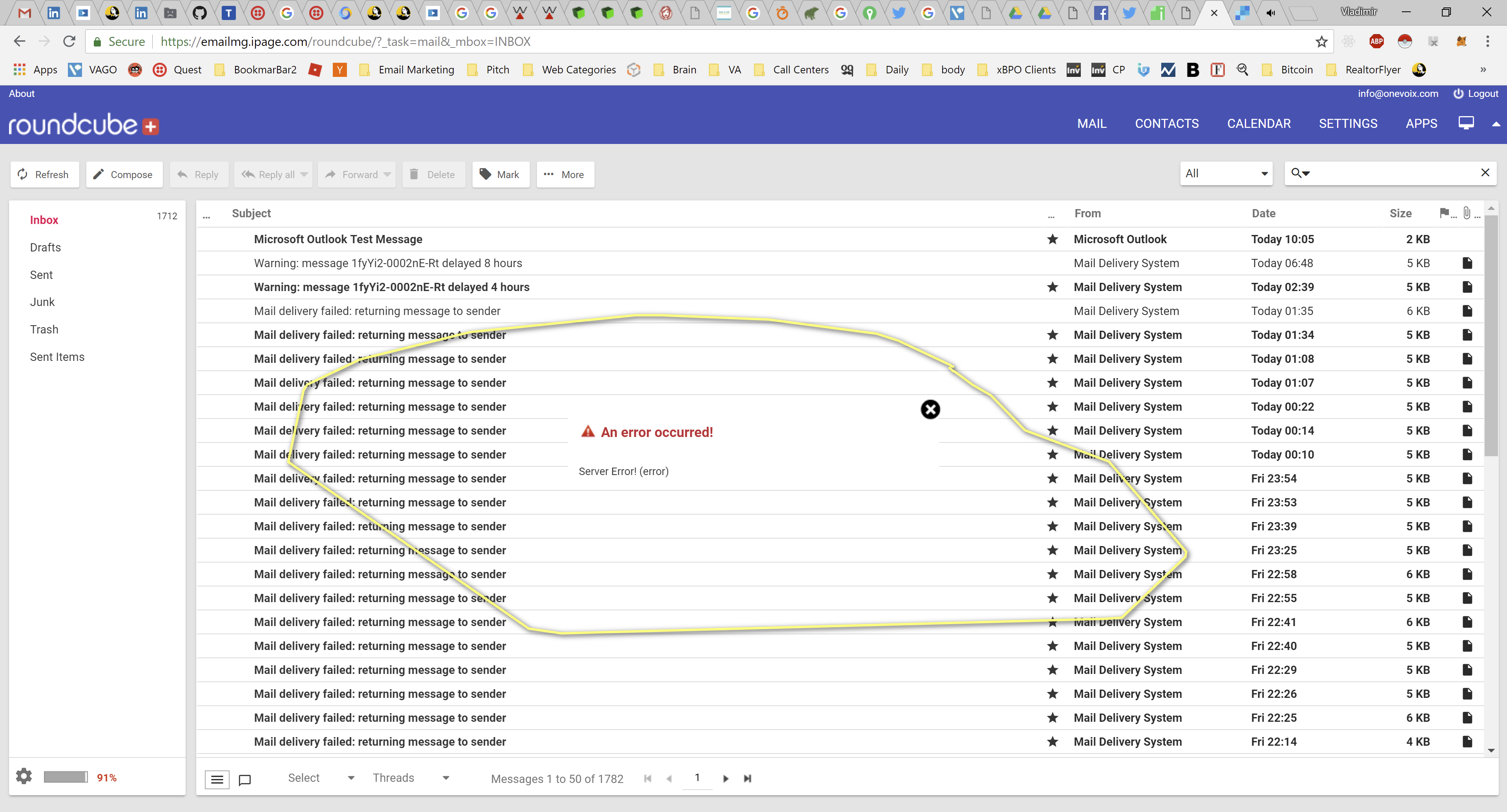Switch to the SETTINGS section
The height and width of the screenshot is (812, 1507).
[x=1348, y=123]
